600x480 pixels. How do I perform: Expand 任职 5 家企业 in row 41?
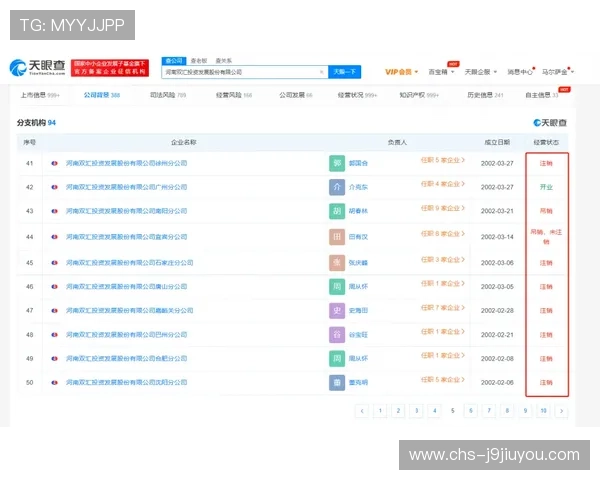(x=443, y=160)
